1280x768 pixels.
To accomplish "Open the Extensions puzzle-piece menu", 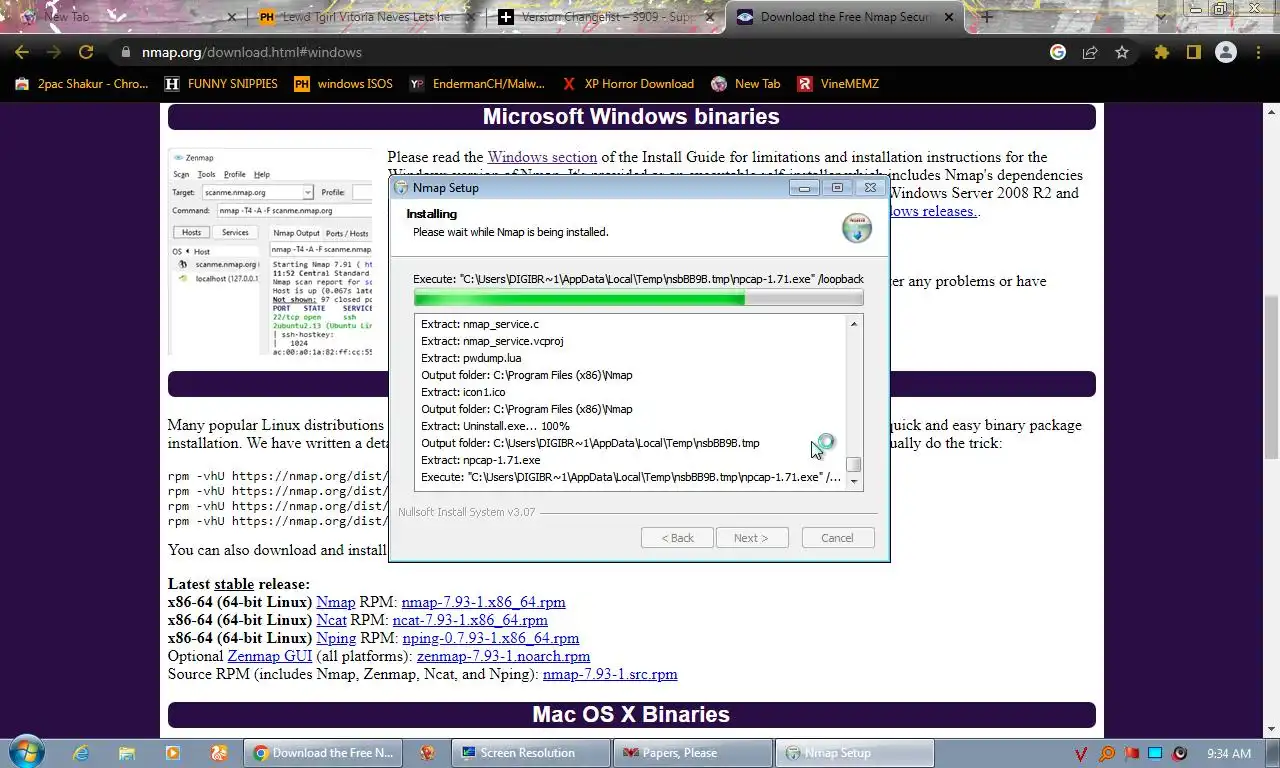I will (x=1161, y=52).
